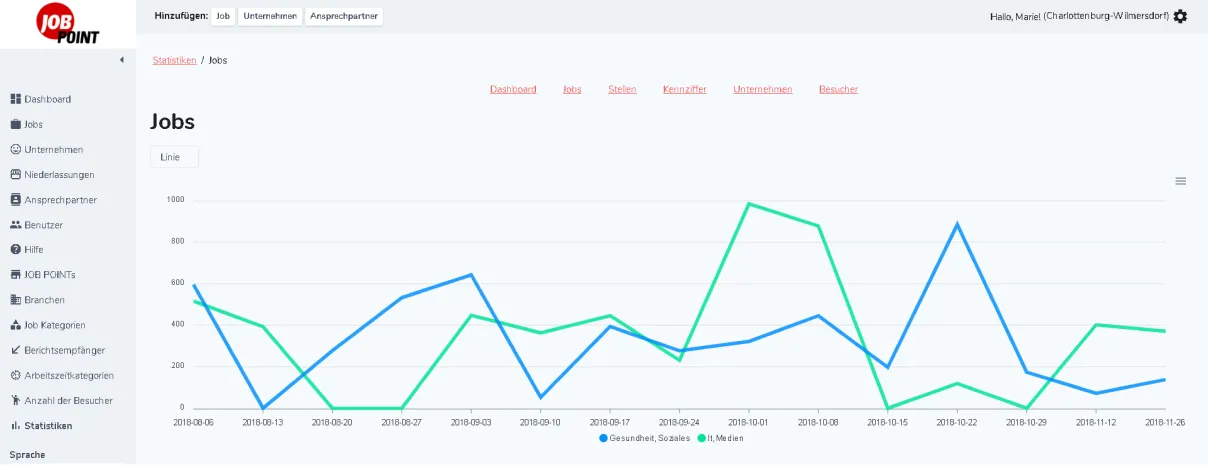Switch to the Kennziffer statistics tab

[685, 89]
